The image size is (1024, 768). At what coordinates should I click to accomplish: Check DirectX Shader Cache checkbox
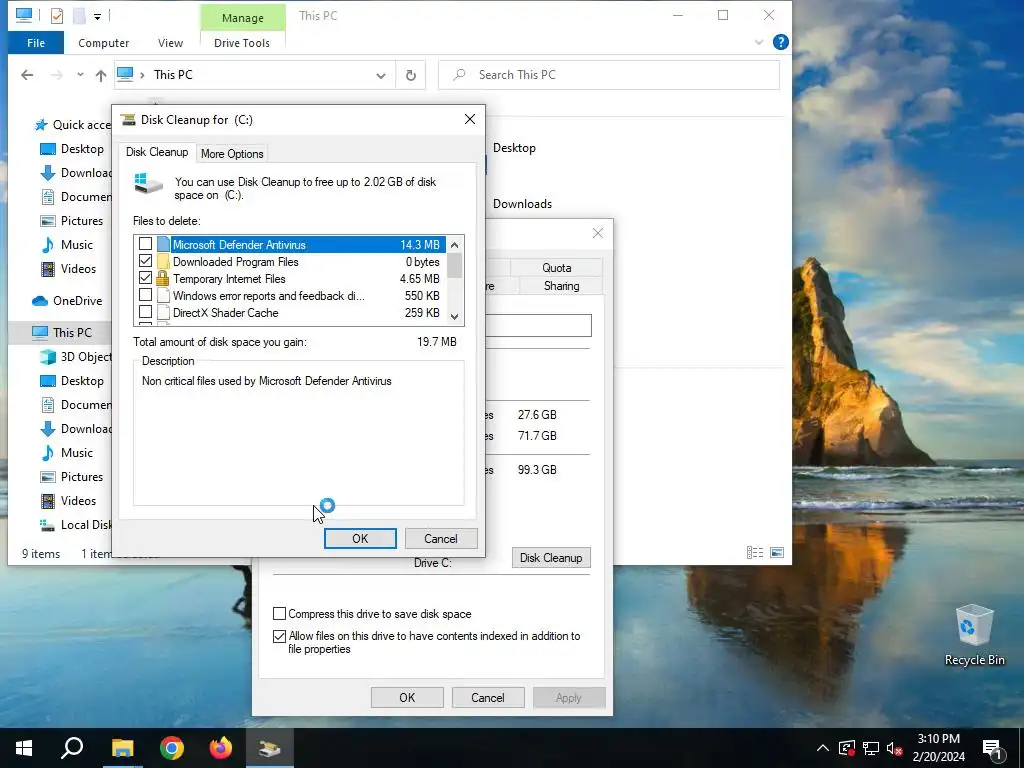(146, 312)
